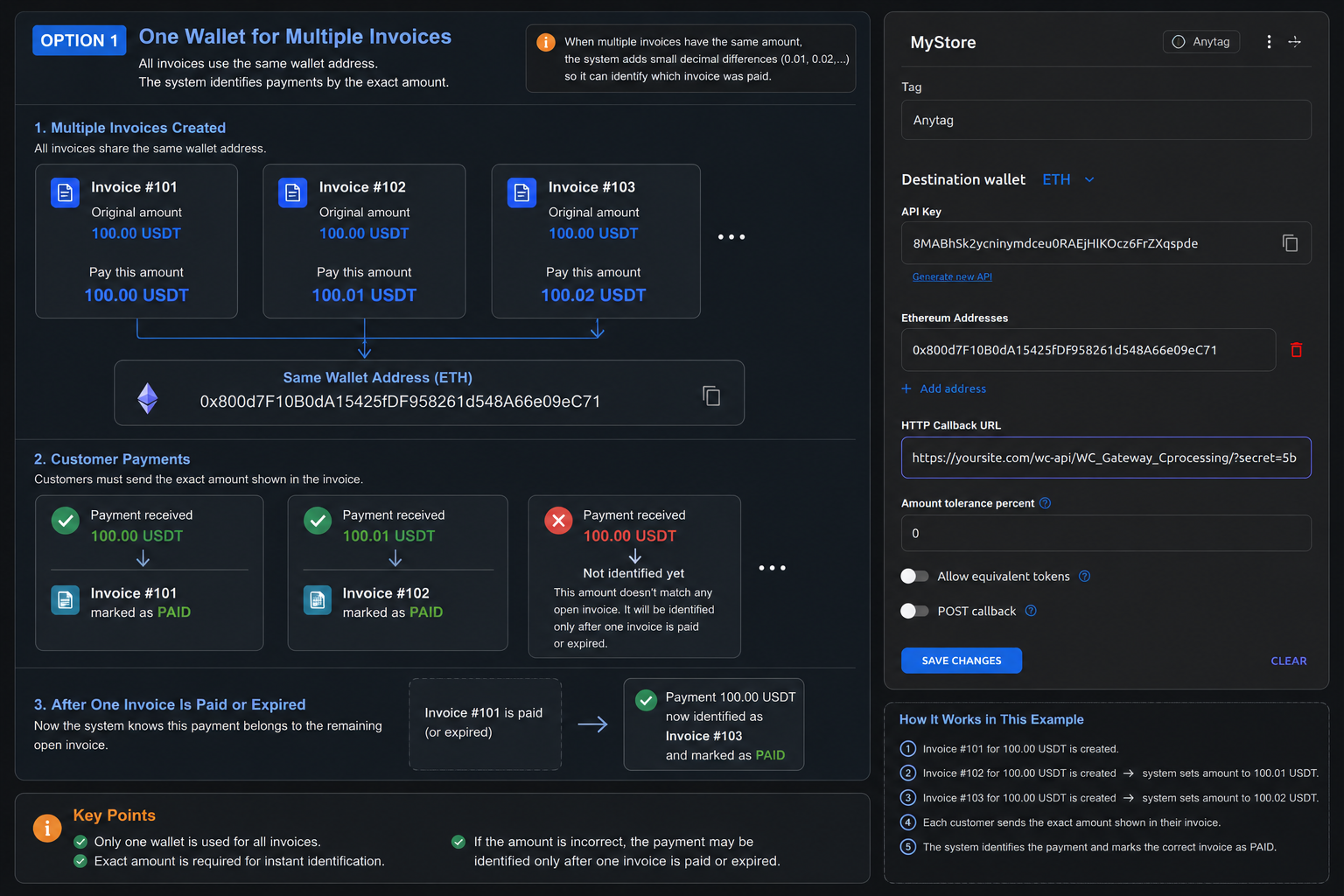The height and width of the screenshot is (896, 1344).
Task: Open the MyStore three-dot menu
Action: coord(1269,42)
